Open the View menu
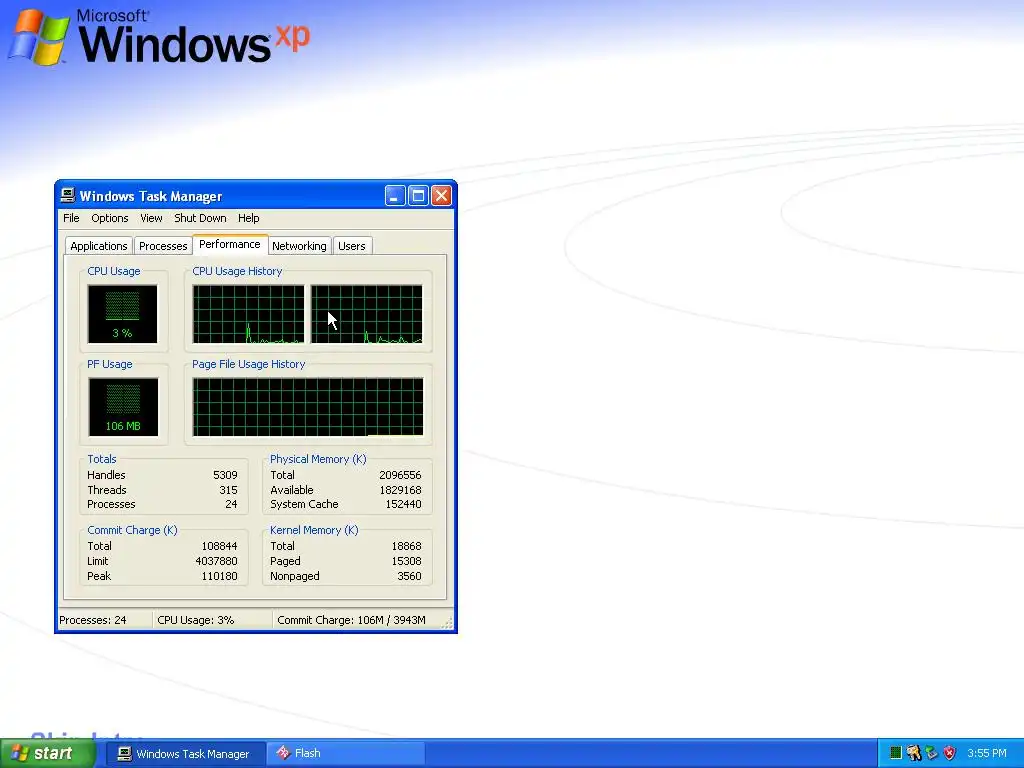This screenshot has height=768, width=1024. (151, 218)
